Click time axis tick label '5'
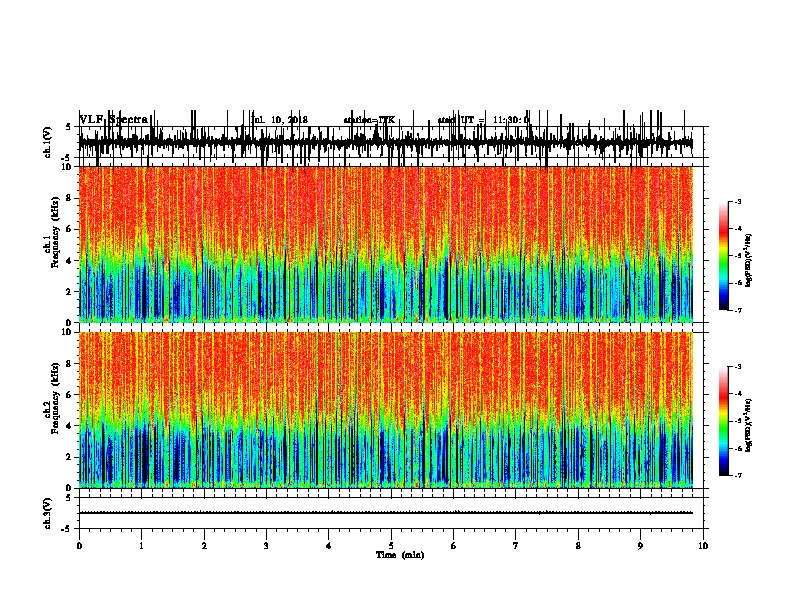792x612 pixels. (x=391, y=546)
